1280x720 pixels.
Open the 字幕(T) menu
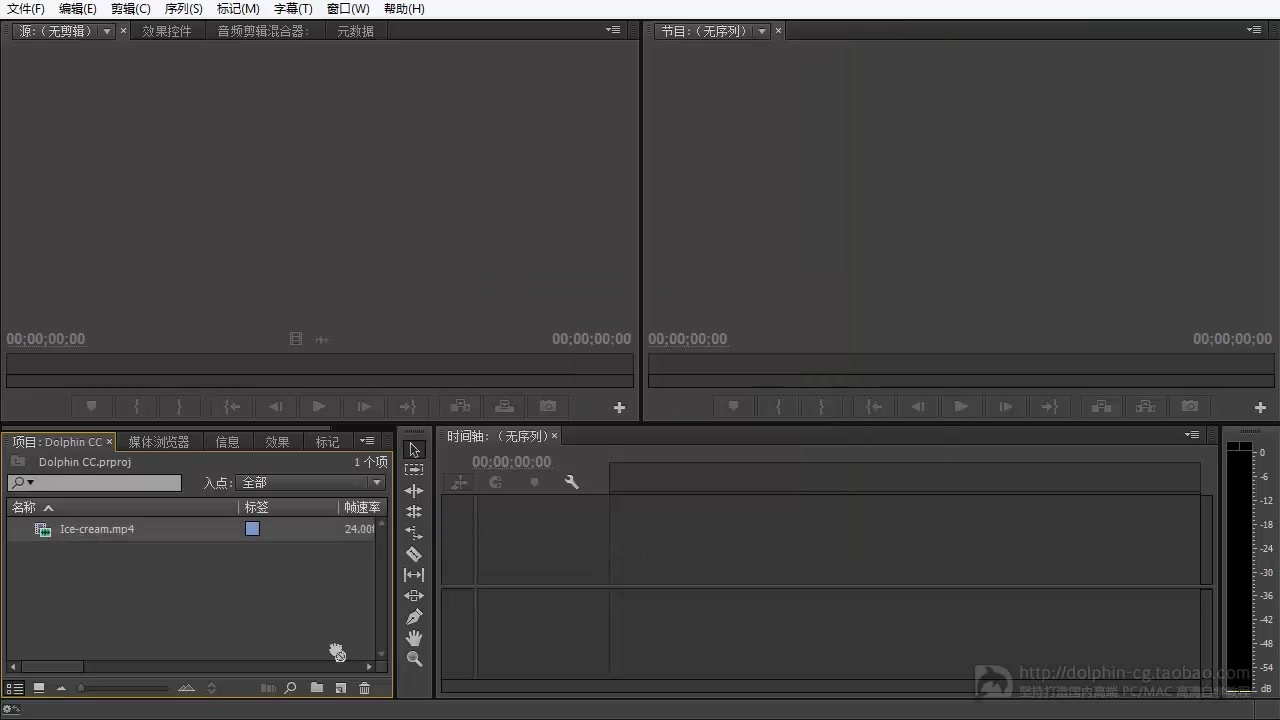(293, 9)
